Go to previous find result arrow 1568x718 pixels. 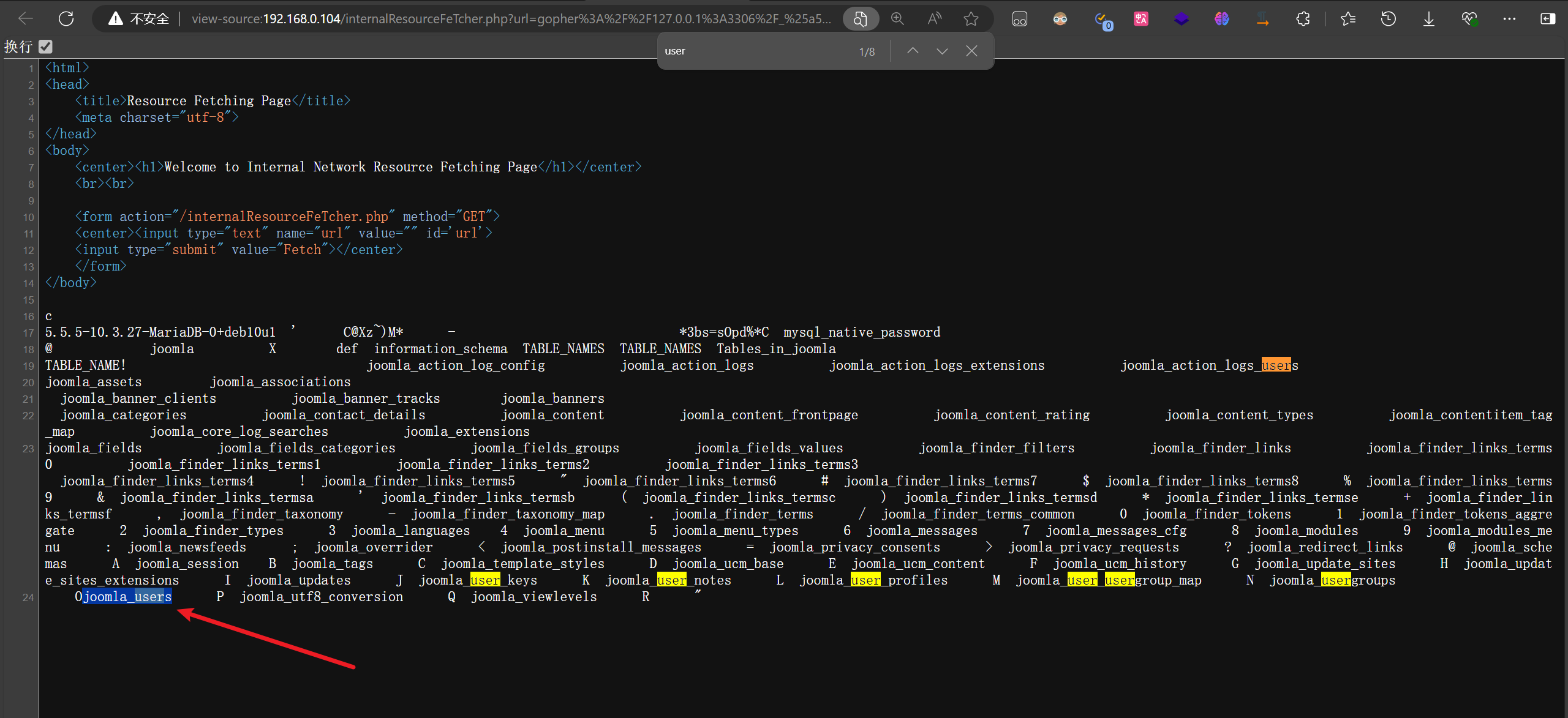pyautogui.click(x=913, y=51)
